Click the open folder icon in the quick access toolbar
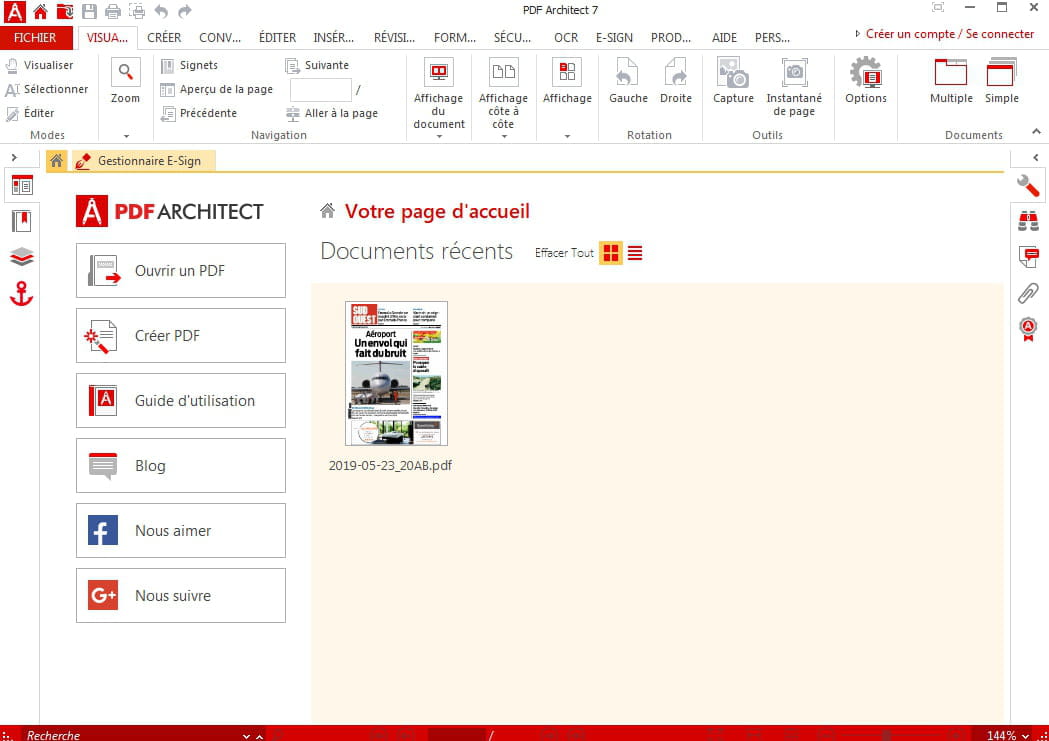This screenshot has width=1049, height=741. [65, 11]
